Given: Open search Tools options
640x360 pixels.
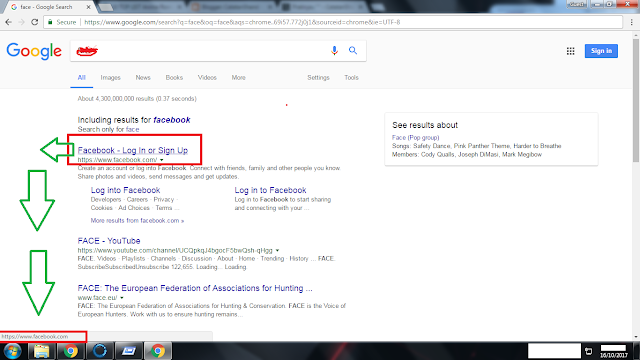Looking at the screenshot, I should click(351, 78).
